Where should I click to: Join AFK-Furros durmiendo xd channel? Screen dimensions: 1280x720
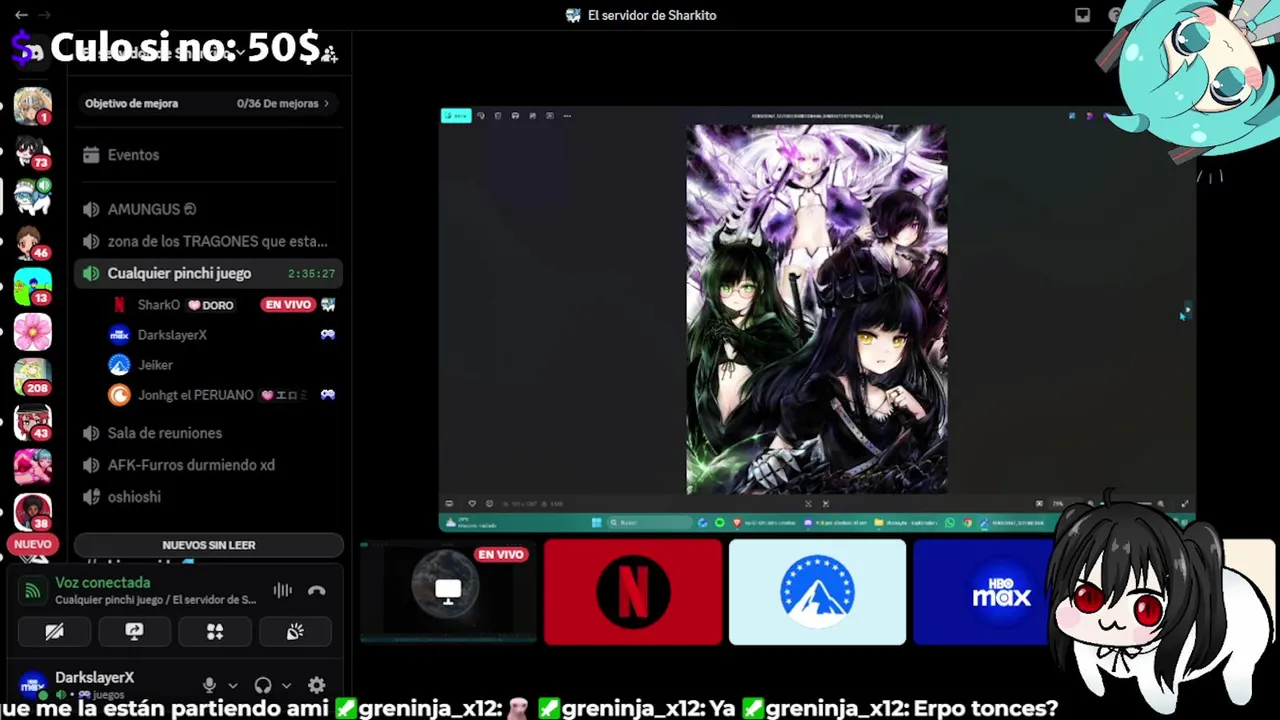click(x=208, y=465)
